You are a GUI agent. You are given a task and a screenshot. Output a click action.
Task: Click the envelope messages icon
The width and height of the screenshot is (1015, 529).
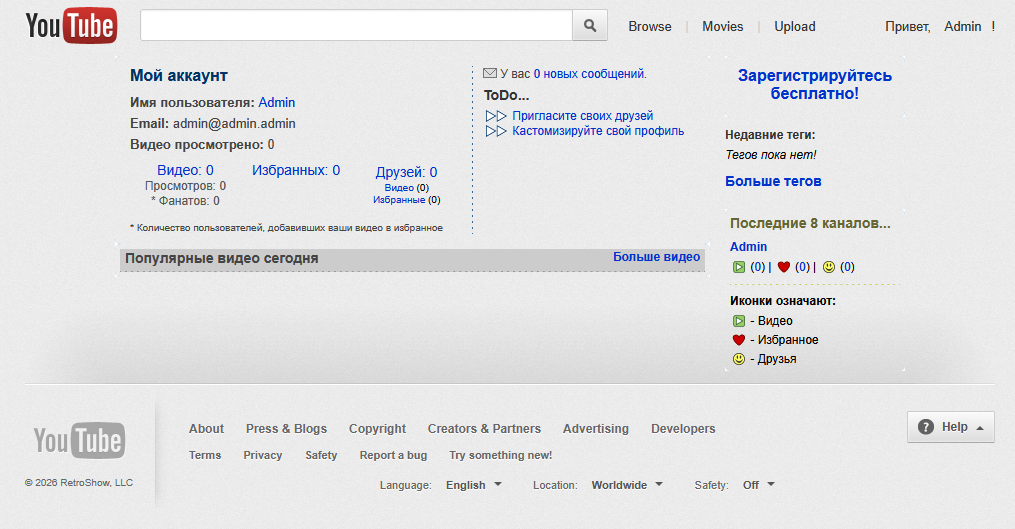490,73
